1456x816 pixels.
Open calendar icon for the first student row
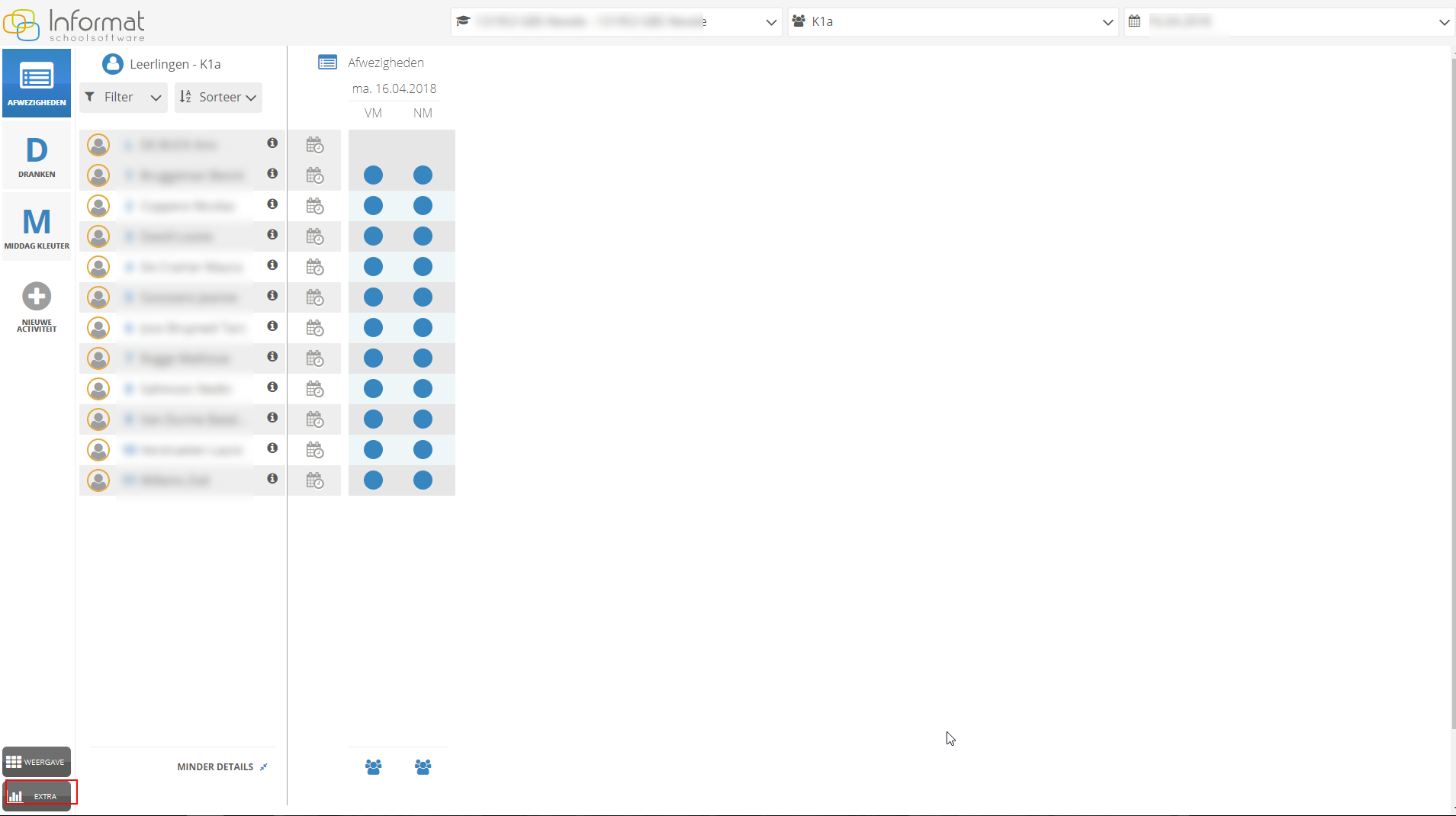pos(314,145)
